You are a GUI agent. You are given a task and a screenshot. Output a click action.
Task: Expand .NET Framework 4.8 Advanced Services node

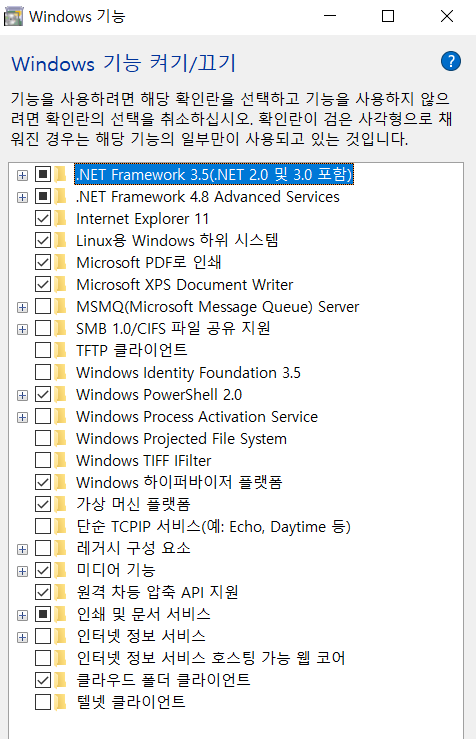click(22, 197)
